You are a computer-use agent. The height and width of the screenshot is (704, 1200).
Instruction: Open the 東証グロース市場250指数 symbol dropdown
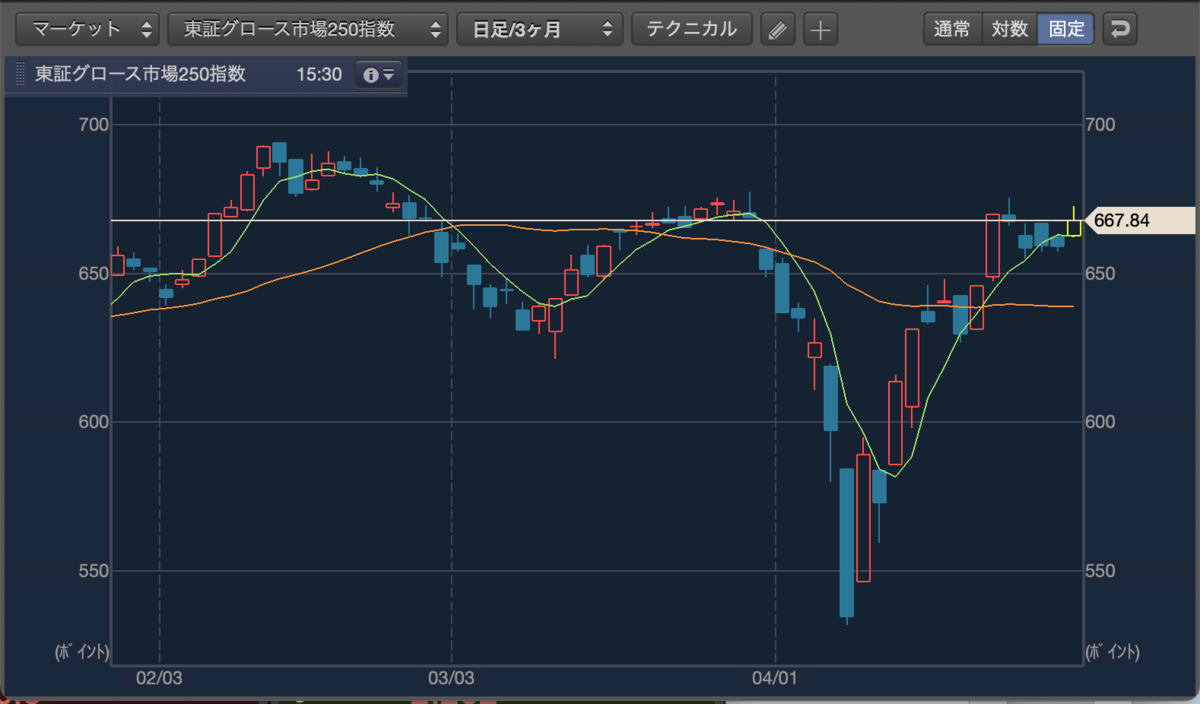tap(308, 29)
